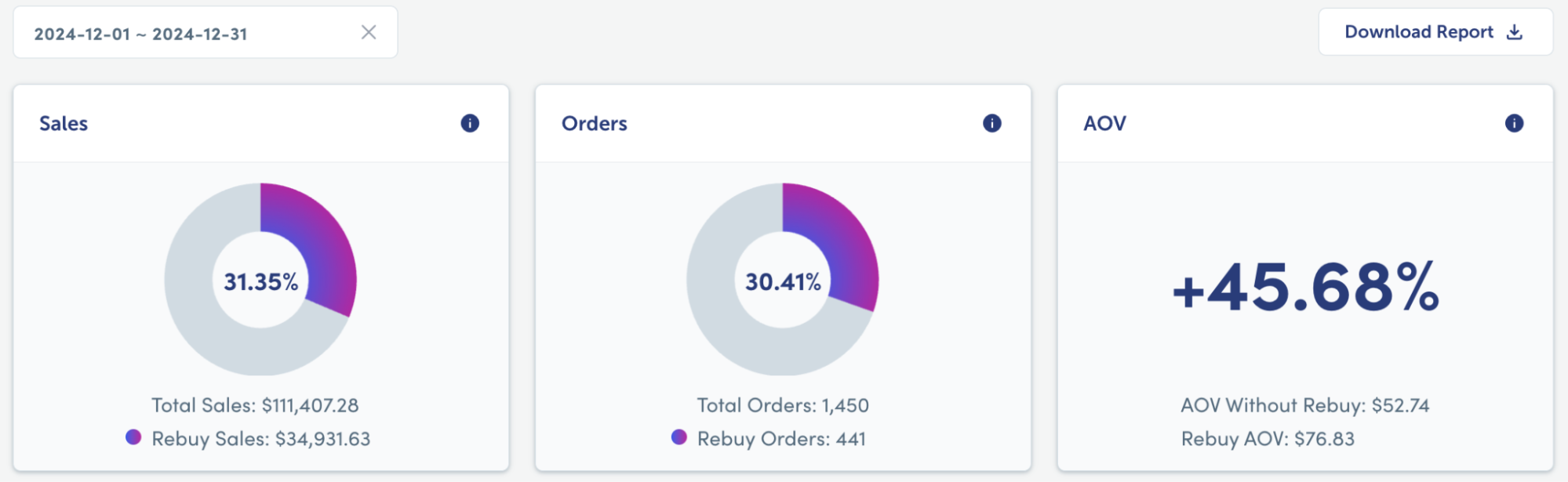
Task: Click the Rebuy Orders legend color dot
Action: [x=679, y=437]
